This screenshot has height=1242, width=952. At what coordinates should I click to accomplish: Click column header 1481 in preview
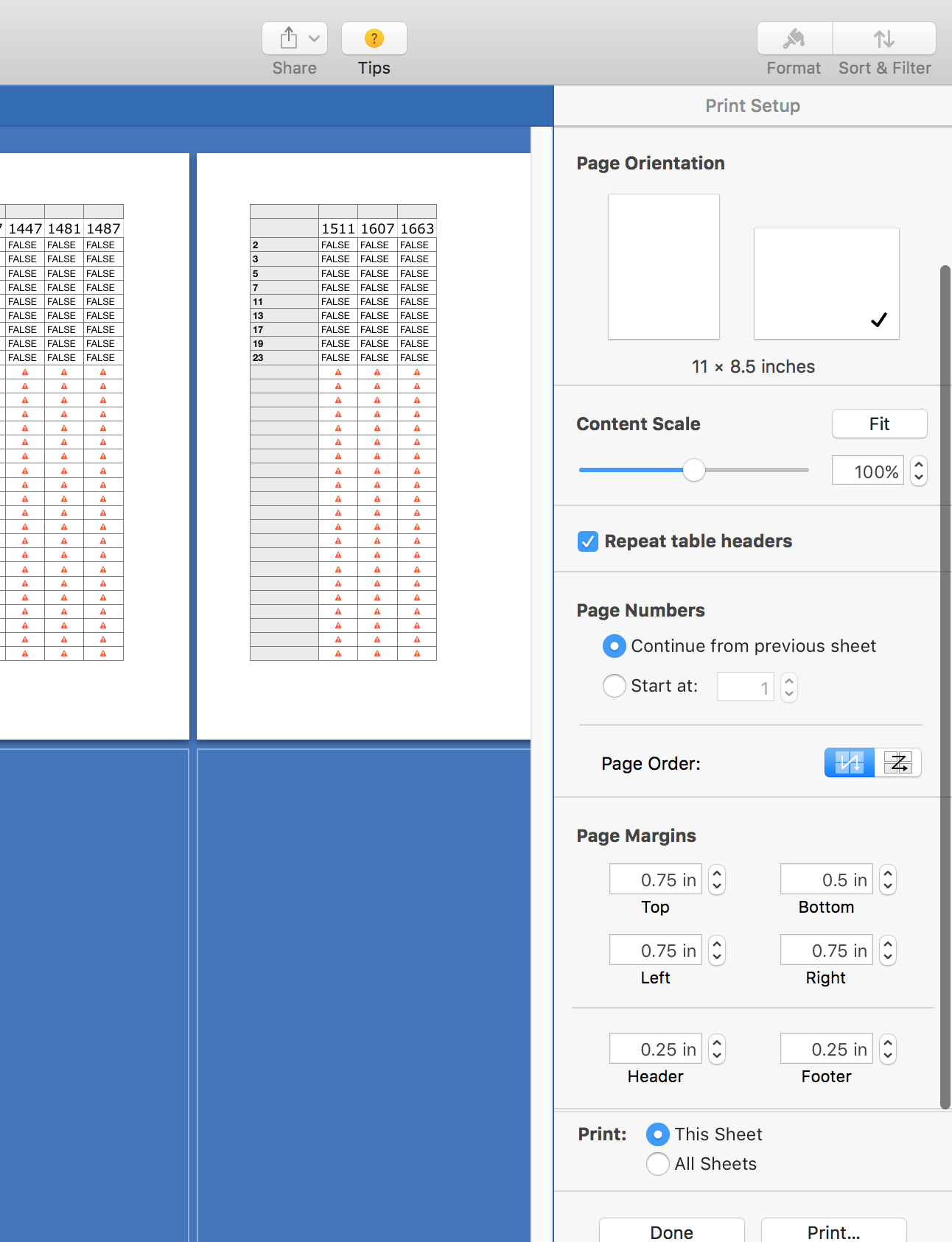tap(64, 228)
